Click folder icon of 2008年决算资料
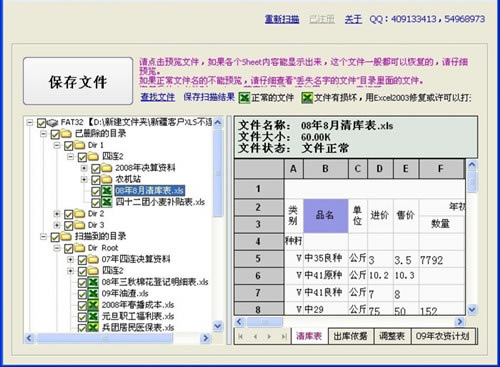This screenshot has width=500, height=367. [107, 168]
